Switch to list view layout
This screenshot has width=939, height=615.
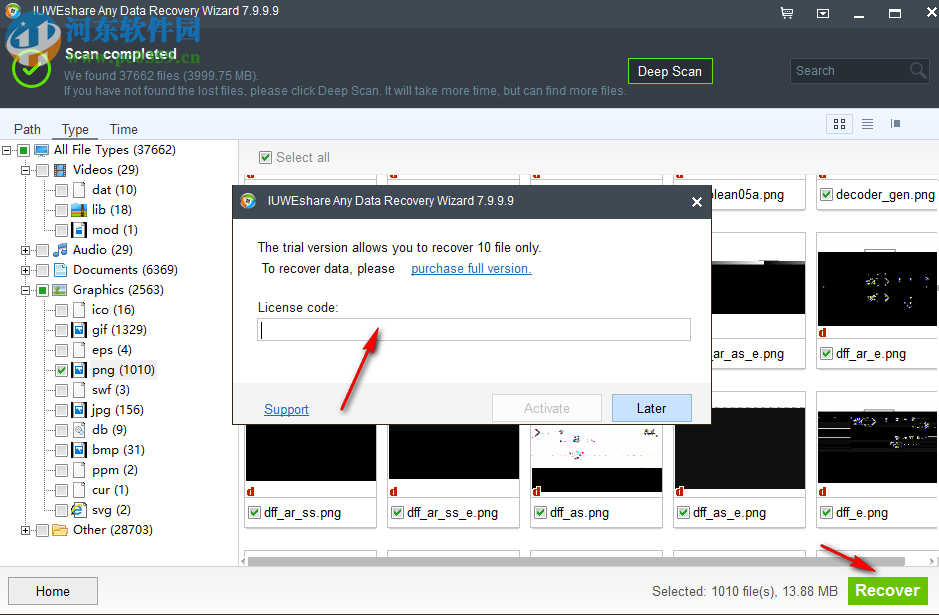click(867, 124)
